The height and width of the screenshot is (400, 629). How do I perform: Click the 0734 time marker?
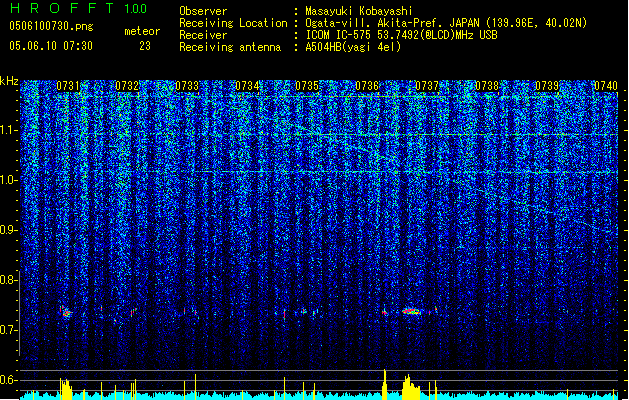click(247, 86)
